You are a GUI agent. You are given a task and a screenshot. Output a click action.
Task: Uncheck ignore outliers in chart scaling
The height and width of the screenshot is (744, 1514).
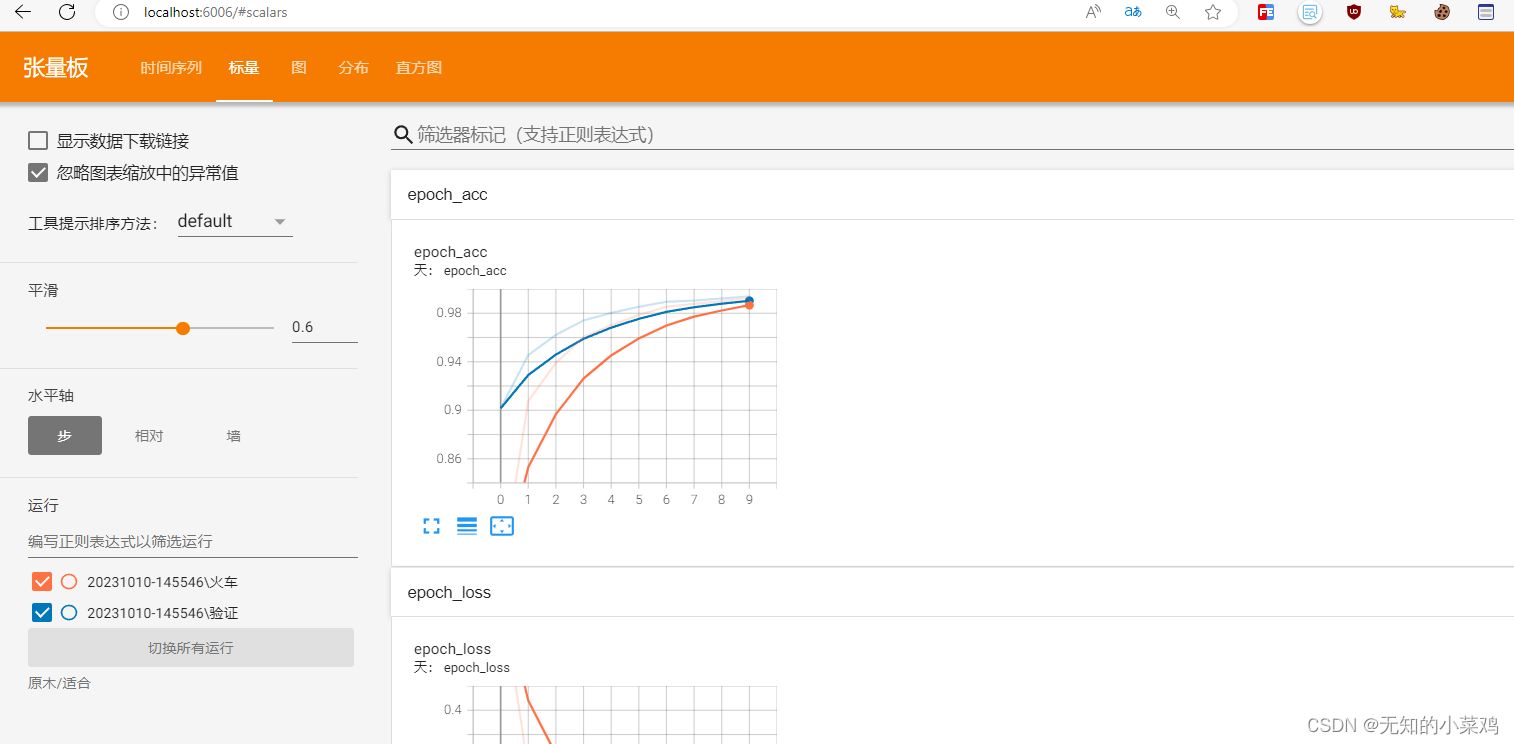click(38, 173)
